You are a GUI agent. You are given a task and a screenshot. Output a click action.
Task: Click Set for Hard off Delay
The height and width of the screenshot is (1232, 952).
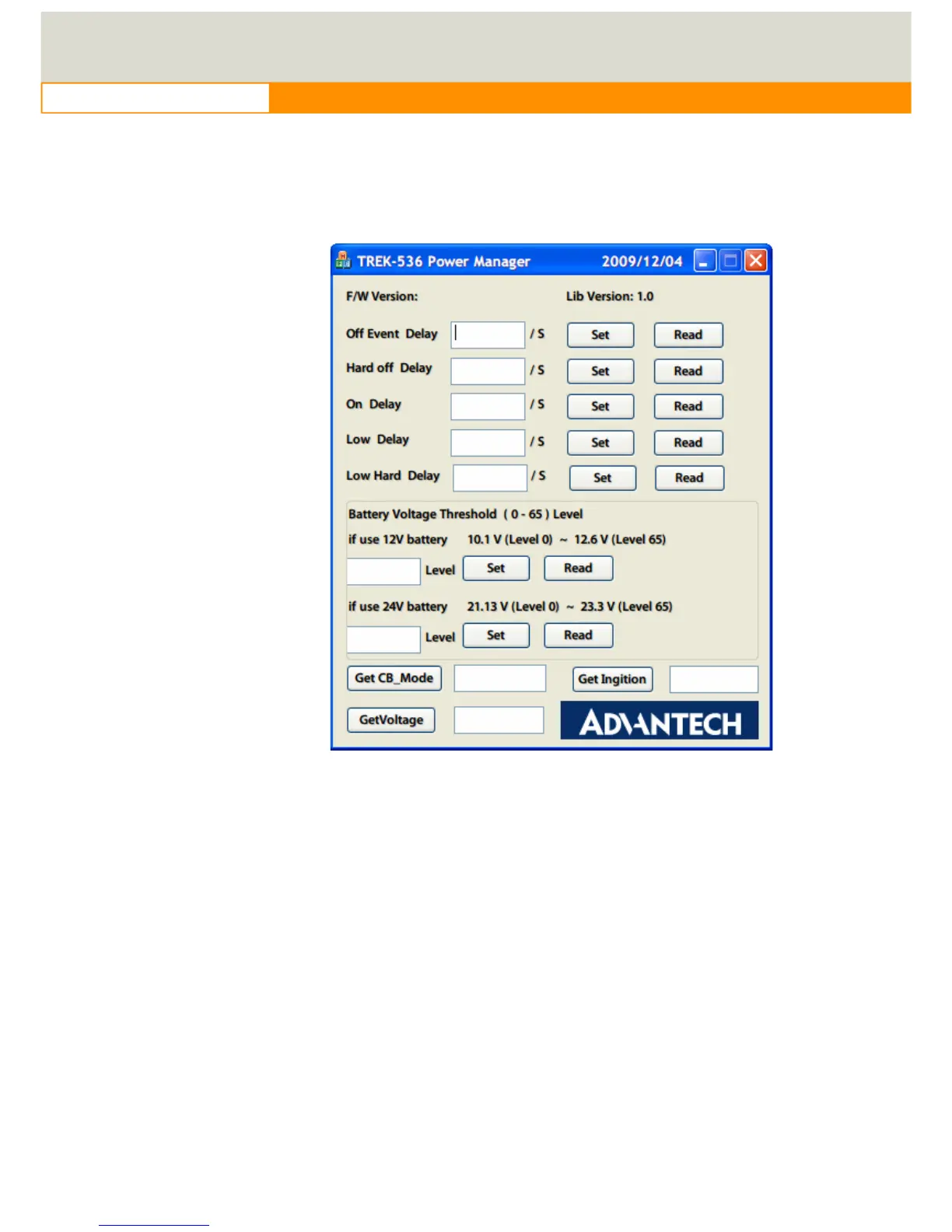tap(600, 372)
